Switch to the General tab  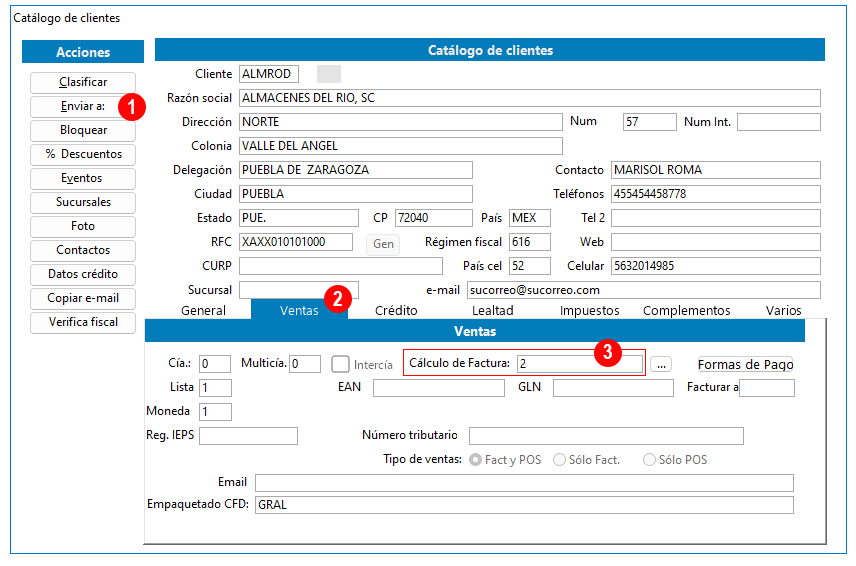pos(203,311)
